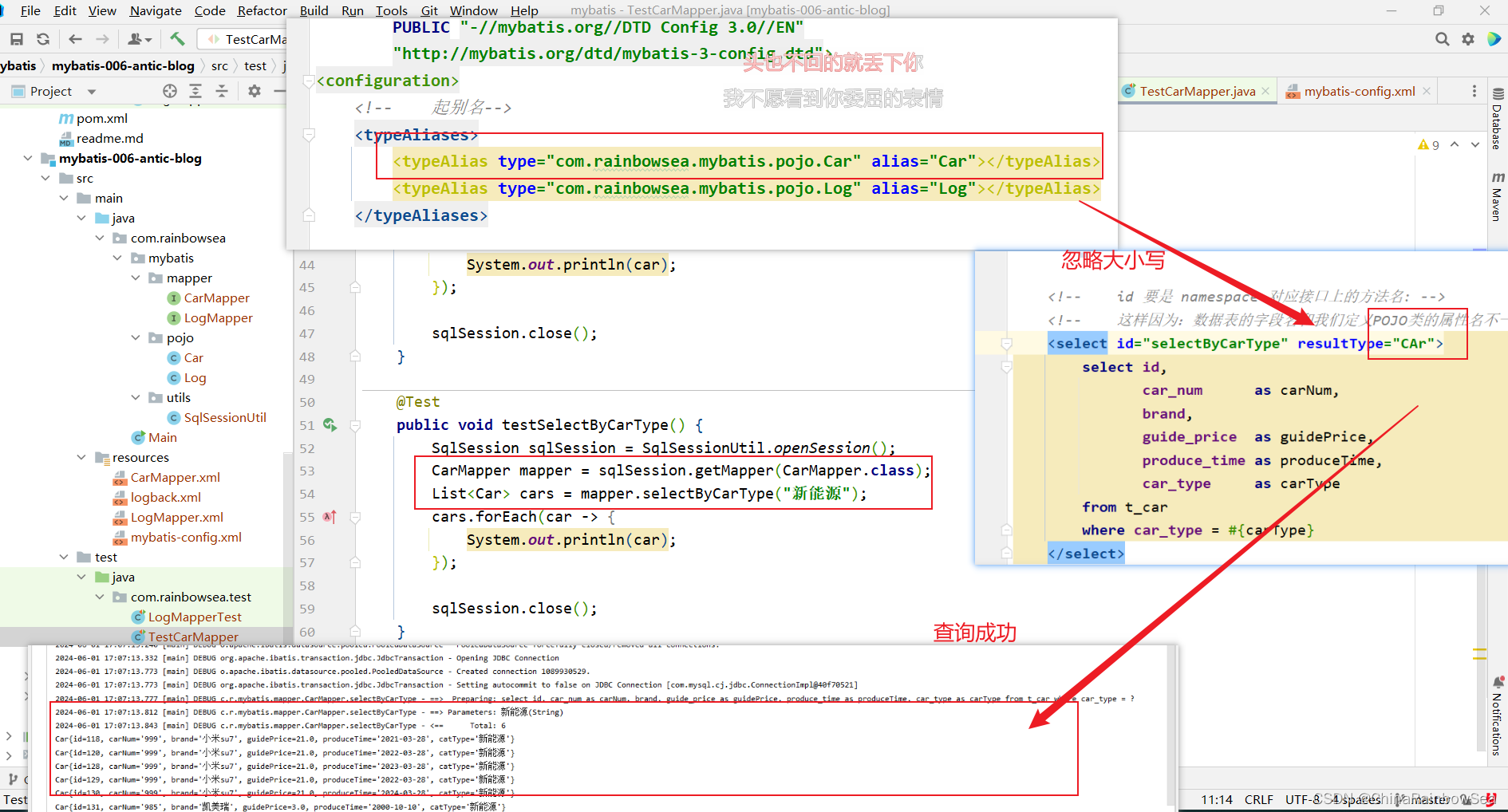Toggle the typeAliases tag fold marker
Screen dimensions: 1508x812
[309, 136]
